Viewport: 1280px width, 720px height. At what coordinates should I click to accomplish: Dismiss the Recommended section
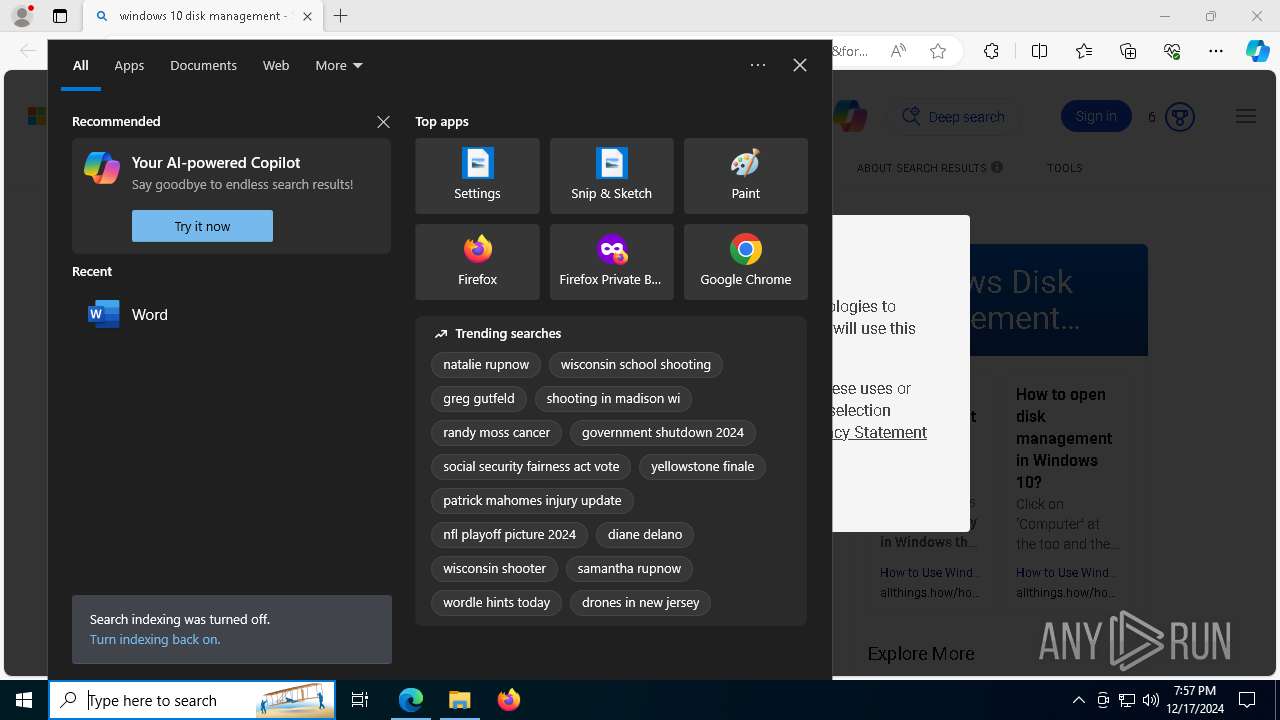click(383, 121)
